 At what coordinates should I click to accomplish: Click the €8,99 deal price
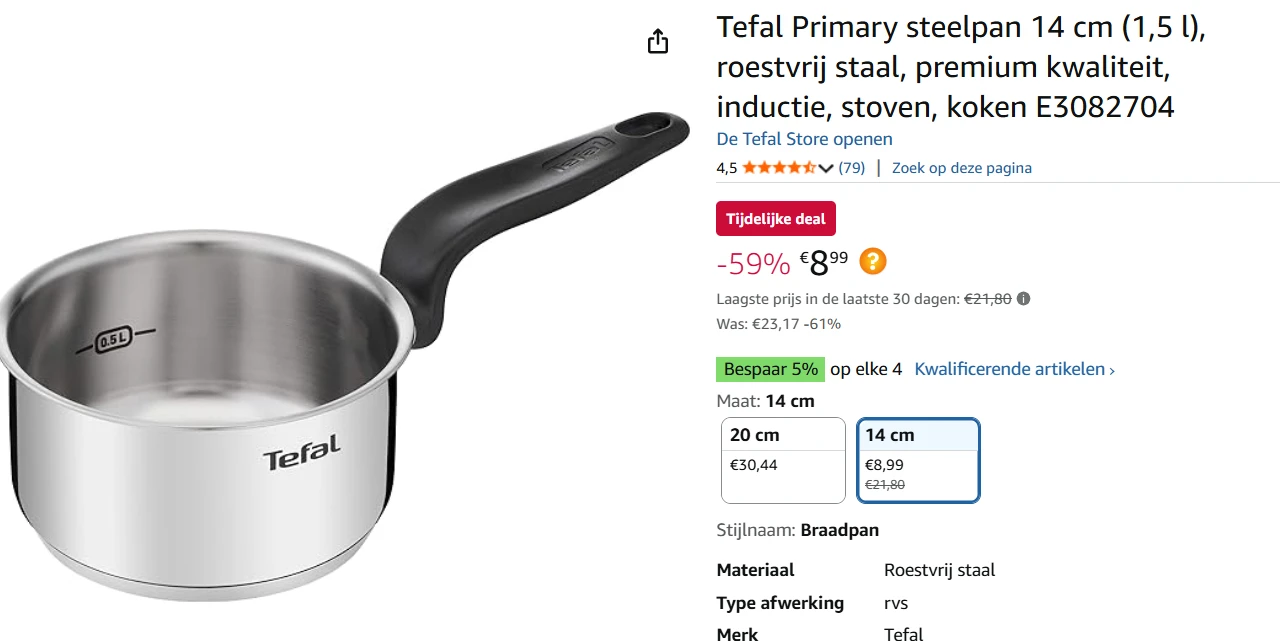(822, 261)
